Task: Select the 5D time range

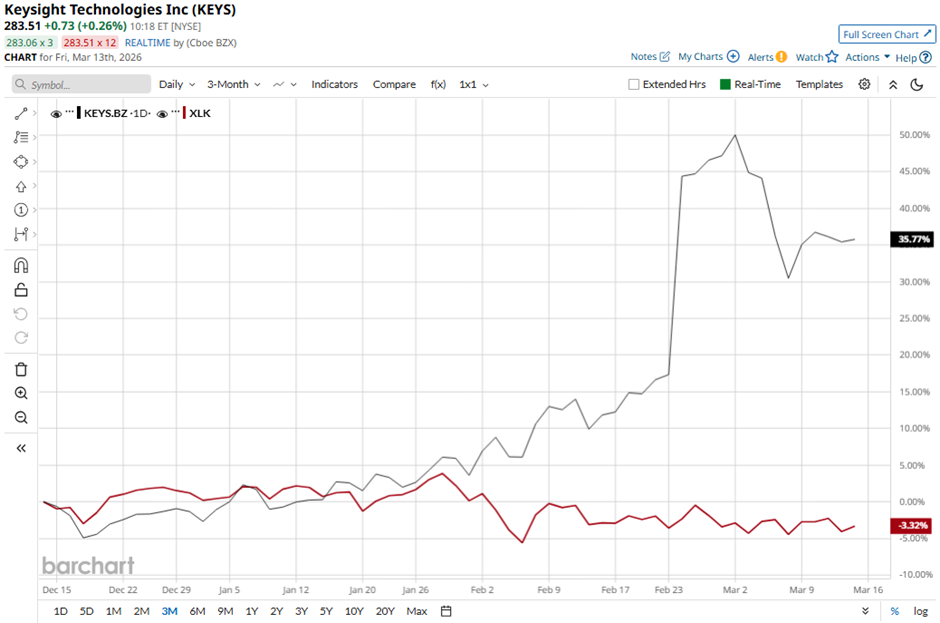Action: coord(87,611)
